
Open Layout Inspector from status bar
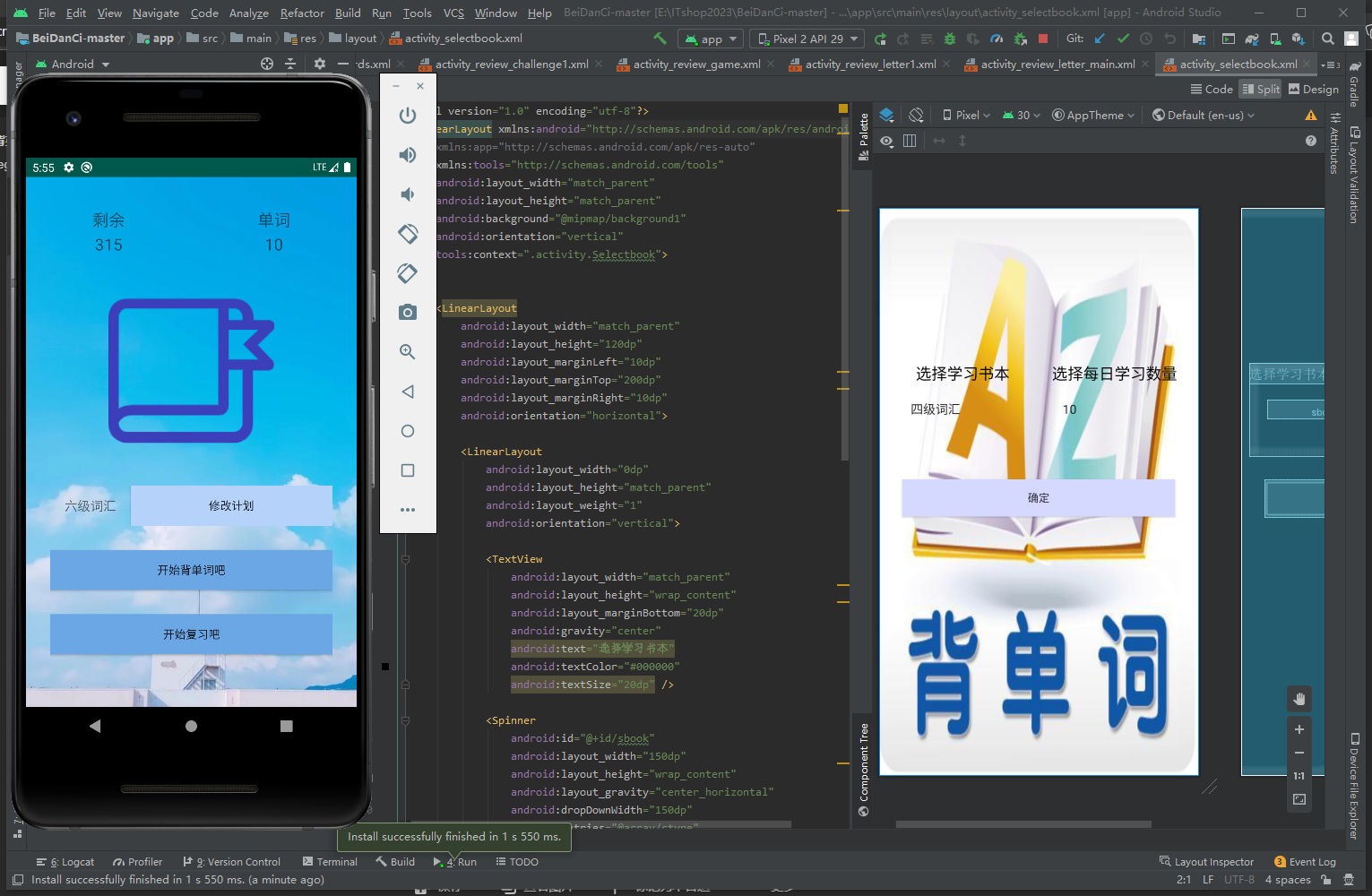click(1206, 862)
